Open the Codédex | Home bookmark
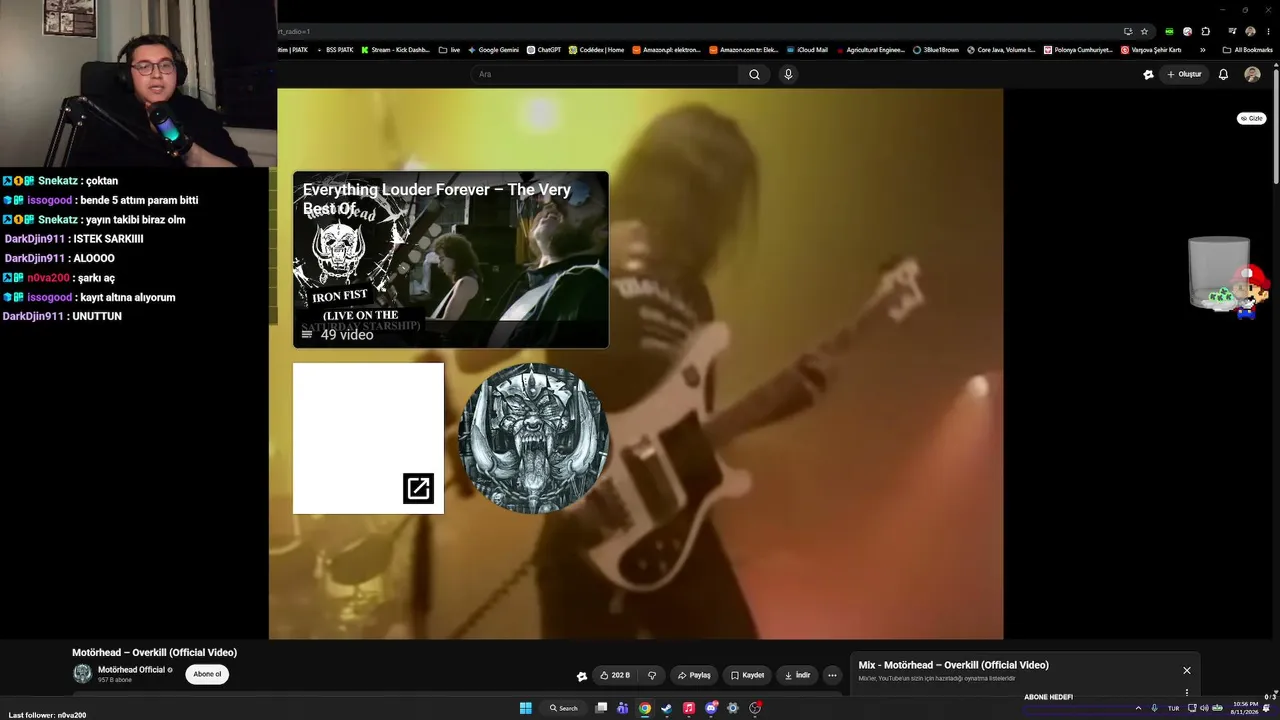The image size is (1280, 720). pos(596,50)
